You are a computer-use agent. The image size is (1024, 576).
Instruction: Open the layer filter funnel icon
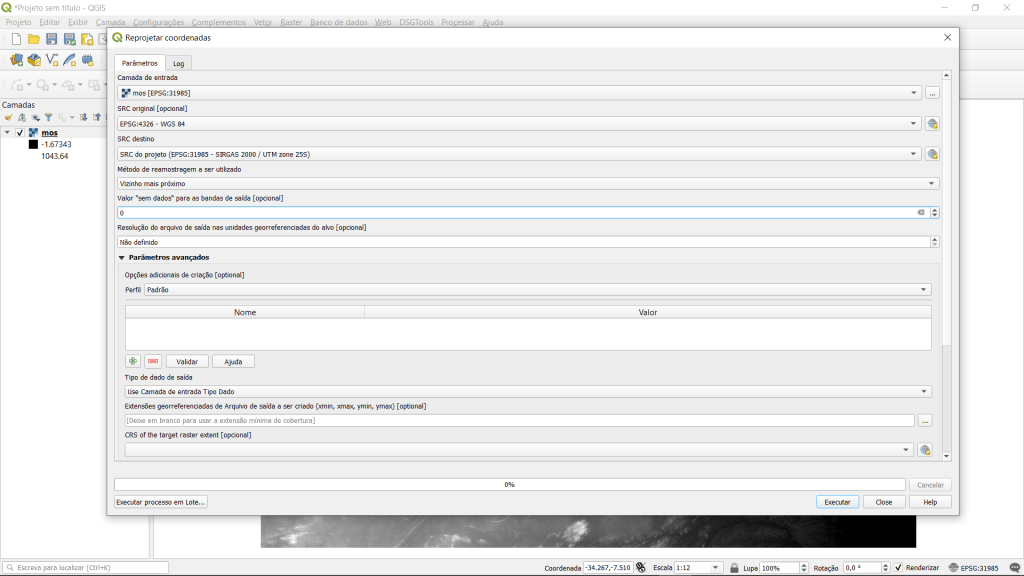pyautogui.click(x=47, y=117)
